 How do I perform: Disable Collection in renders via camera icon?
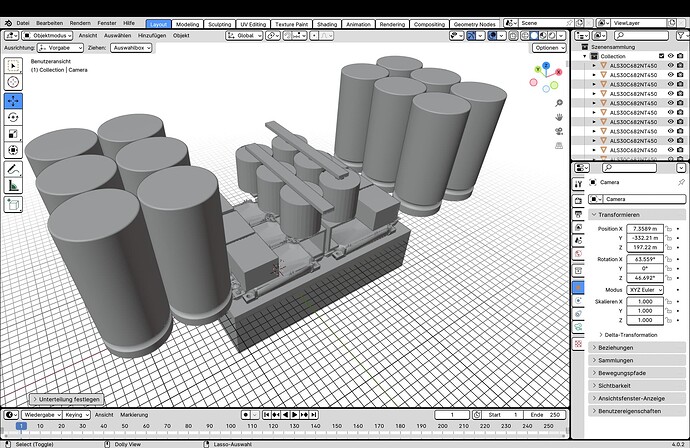tap(680, 56)
